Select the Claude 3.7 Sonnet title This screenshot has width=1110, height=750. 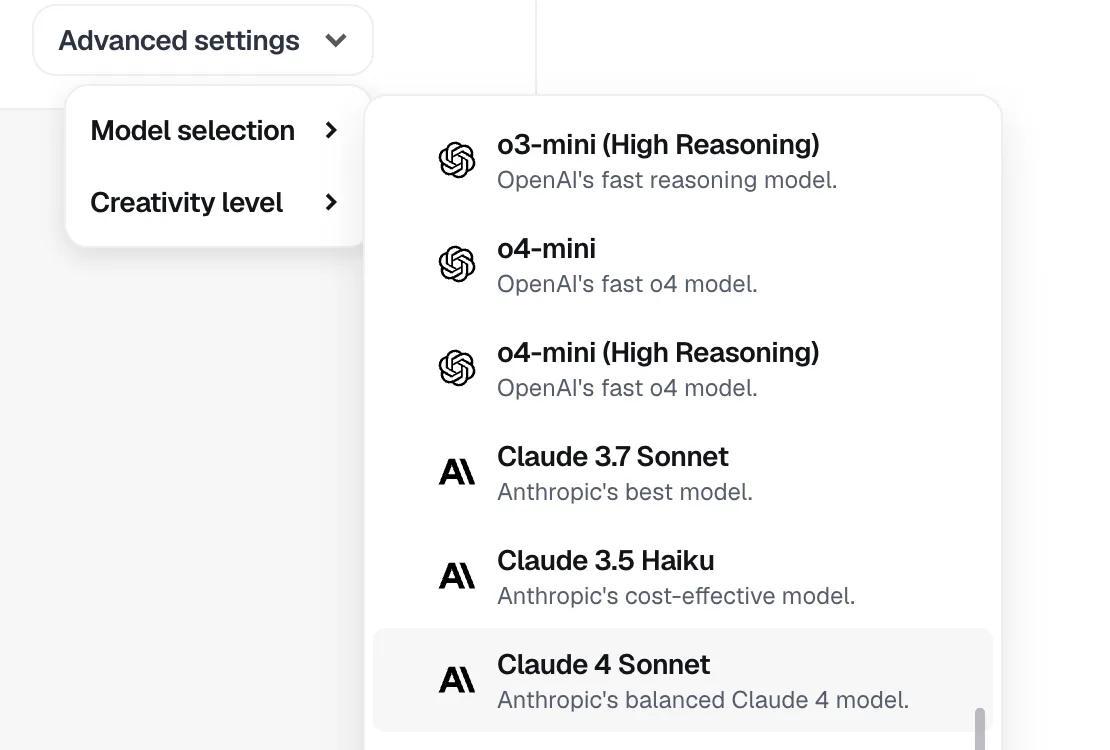612,457
